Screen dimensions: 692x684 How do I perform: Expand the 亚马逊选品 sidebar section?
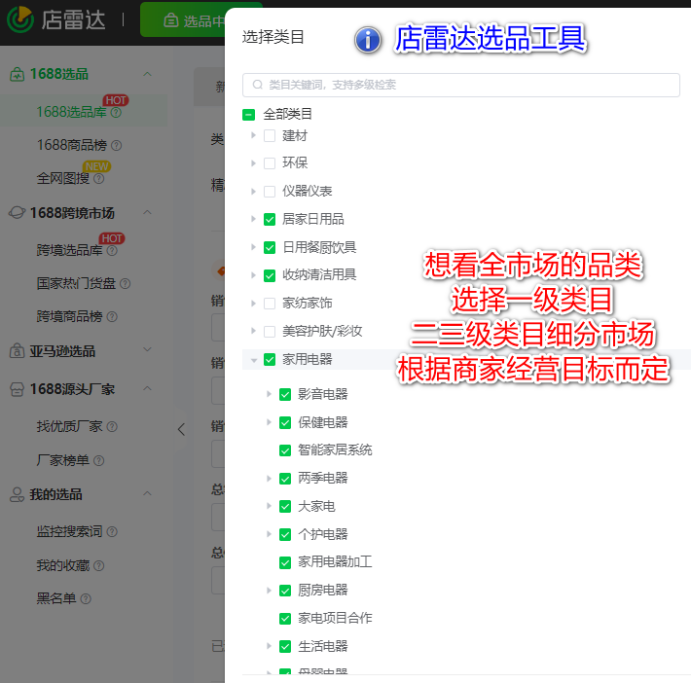(147, 350)
